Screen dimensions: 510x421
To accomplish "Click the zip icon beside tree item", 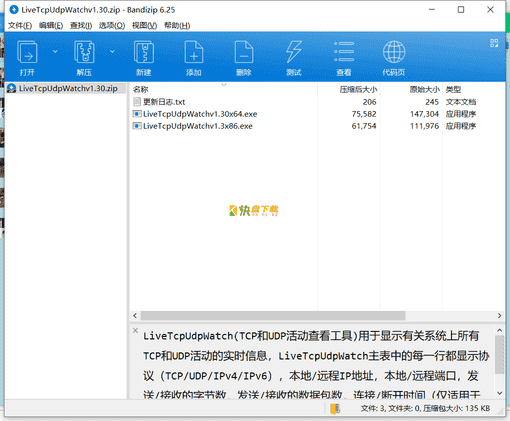I will tap(11, 88).
